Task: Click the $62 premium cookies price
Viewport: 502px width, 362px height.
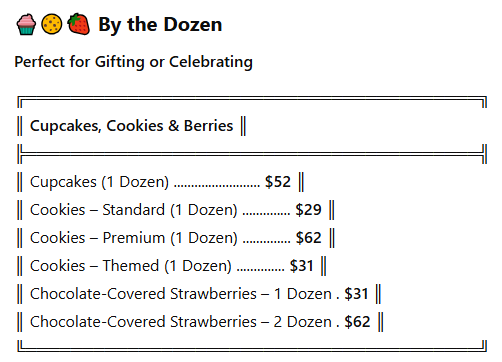Action: [309, 238]
